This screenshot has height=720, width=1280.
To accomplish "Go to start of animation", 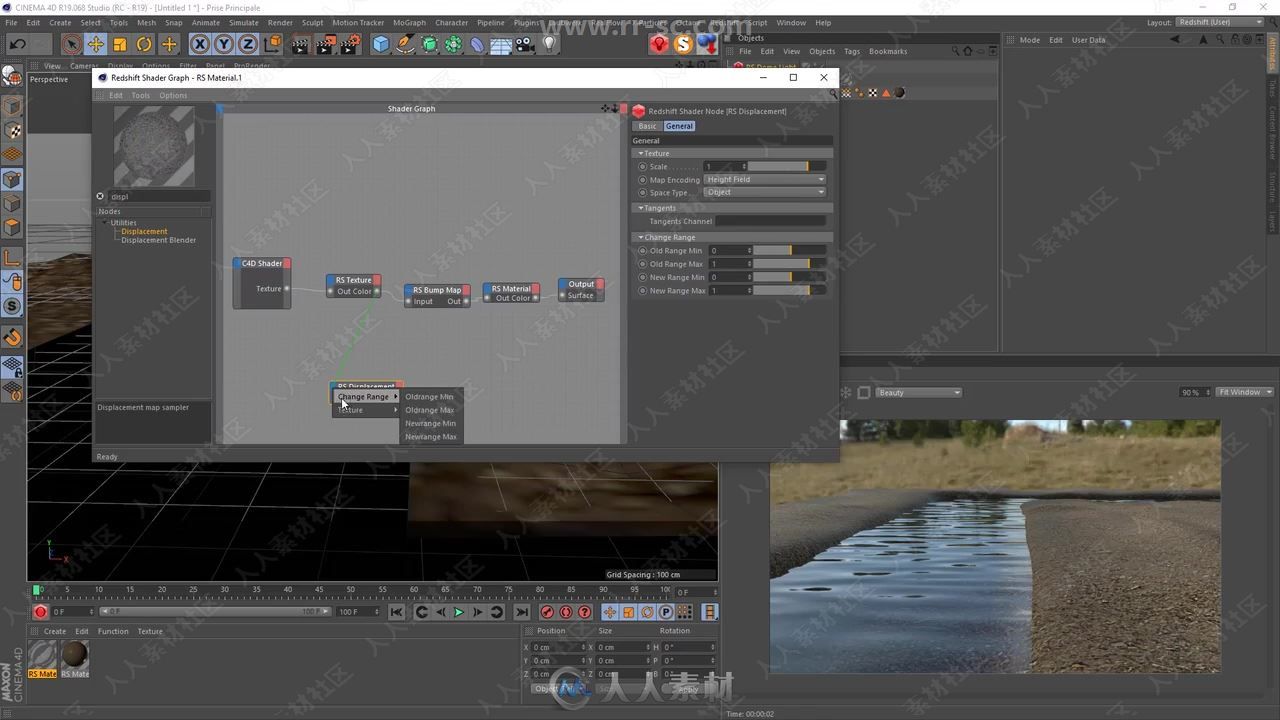I will tap(396, 612).
